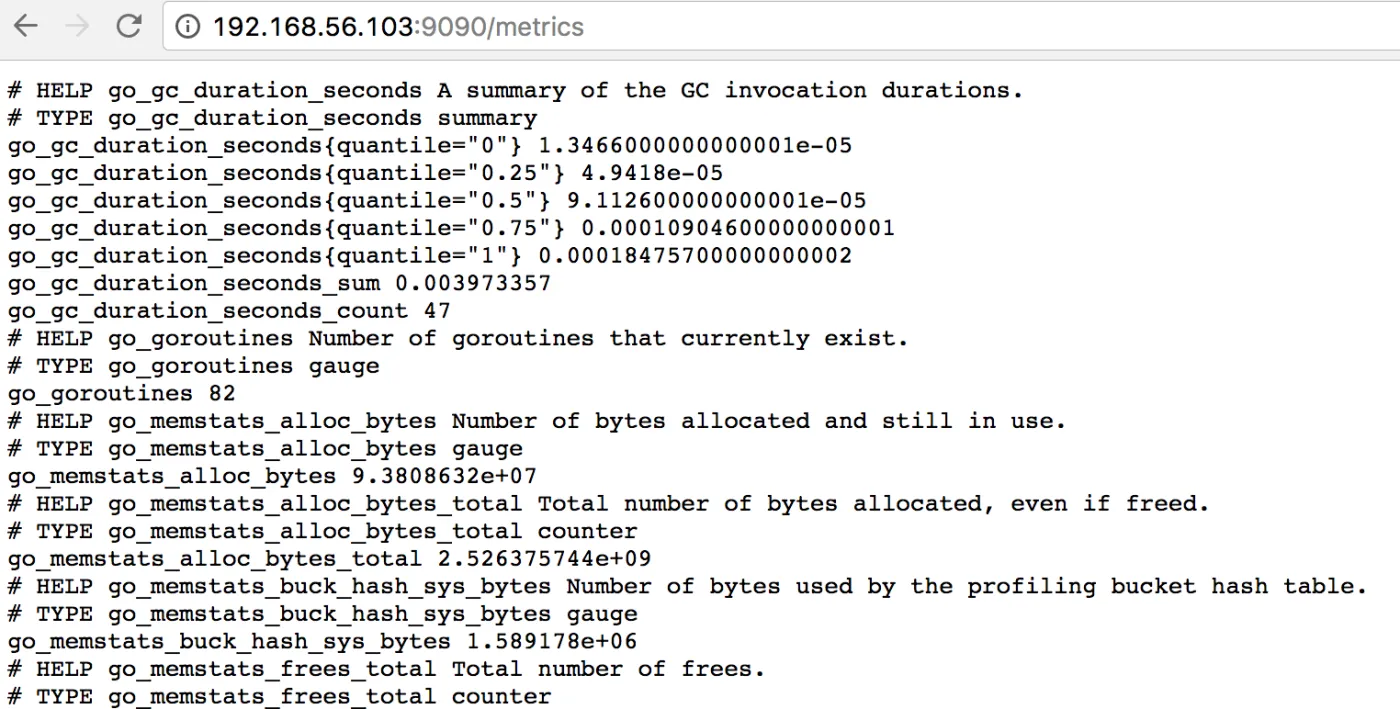Click the TYPE go_memstats_frees_total counter line
Image resolution: width=1400 pixels, height=709 pixels.
tap(279, 696)
